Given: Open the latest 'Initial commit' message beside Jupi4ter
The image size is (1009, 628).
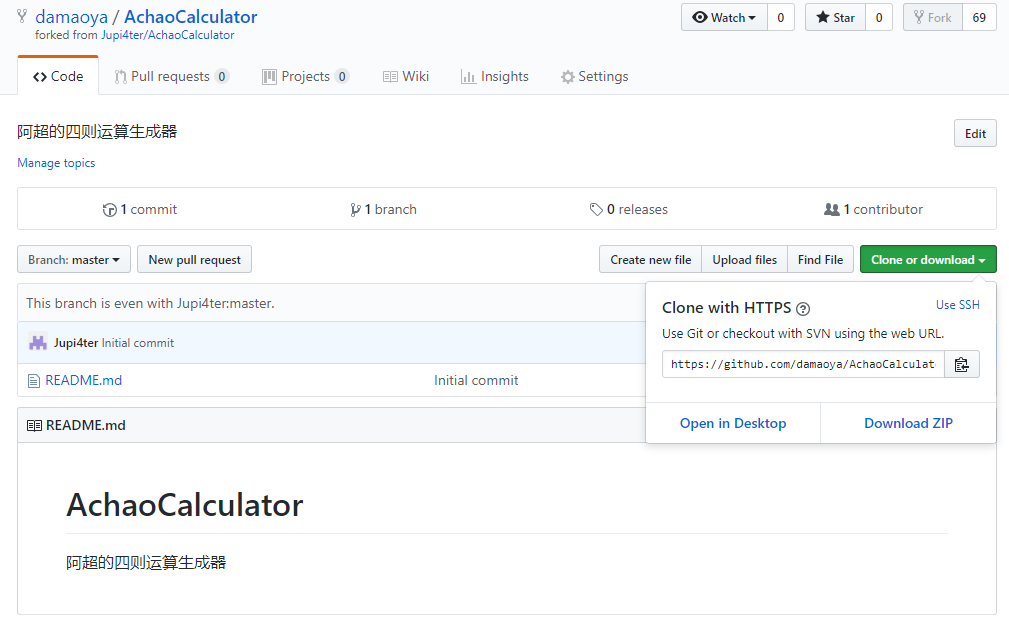Looking at the screenshot, I should [x=138, y=343].
